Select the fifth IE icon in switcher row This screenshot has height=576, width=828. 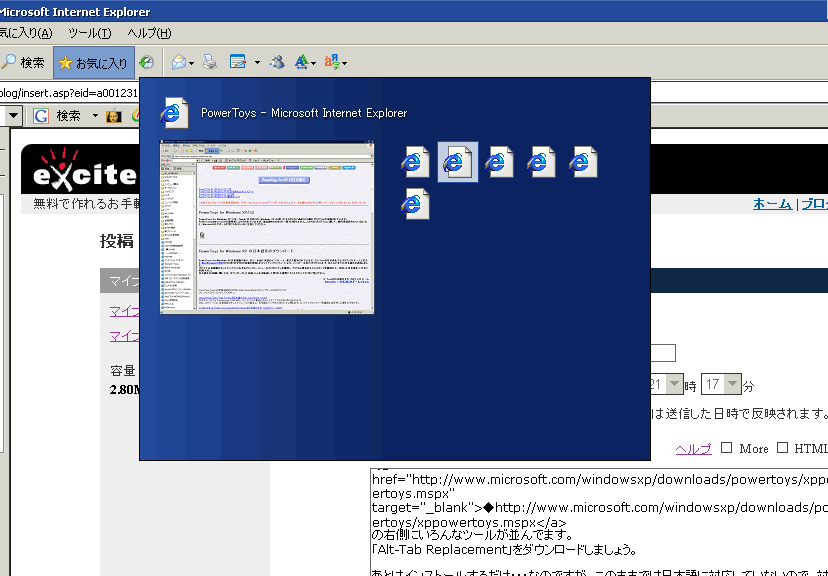[x=583, y=162]
